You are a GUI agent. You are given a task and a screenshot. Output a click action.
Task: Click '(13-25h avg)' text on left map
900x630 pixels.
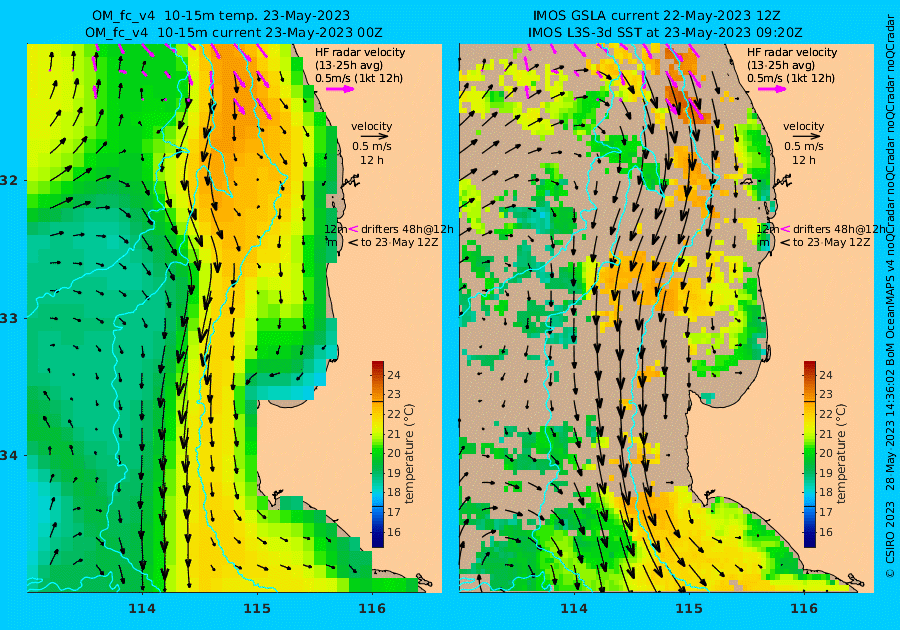pyautogui.click(x=349, y=65)
